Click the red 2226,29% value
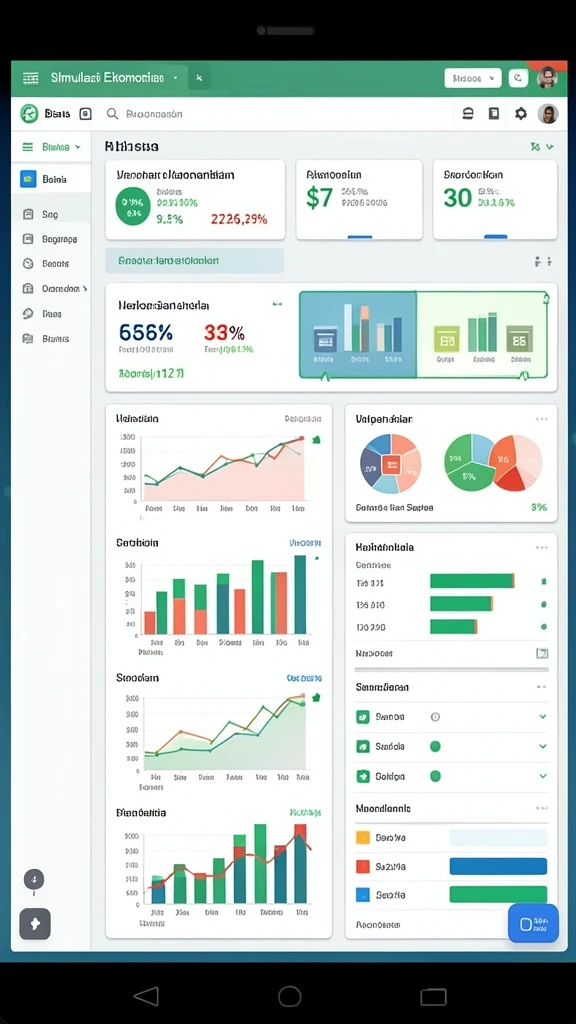The image size is (576, 1024). coord(239,219)
